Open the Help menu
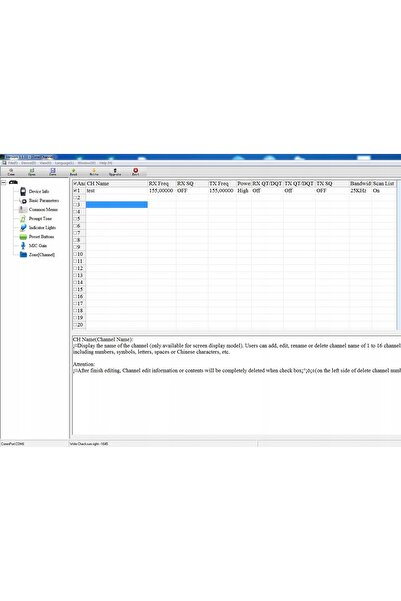Image resolution: width=401 pixels, height=601 pixels. point(106,163)
